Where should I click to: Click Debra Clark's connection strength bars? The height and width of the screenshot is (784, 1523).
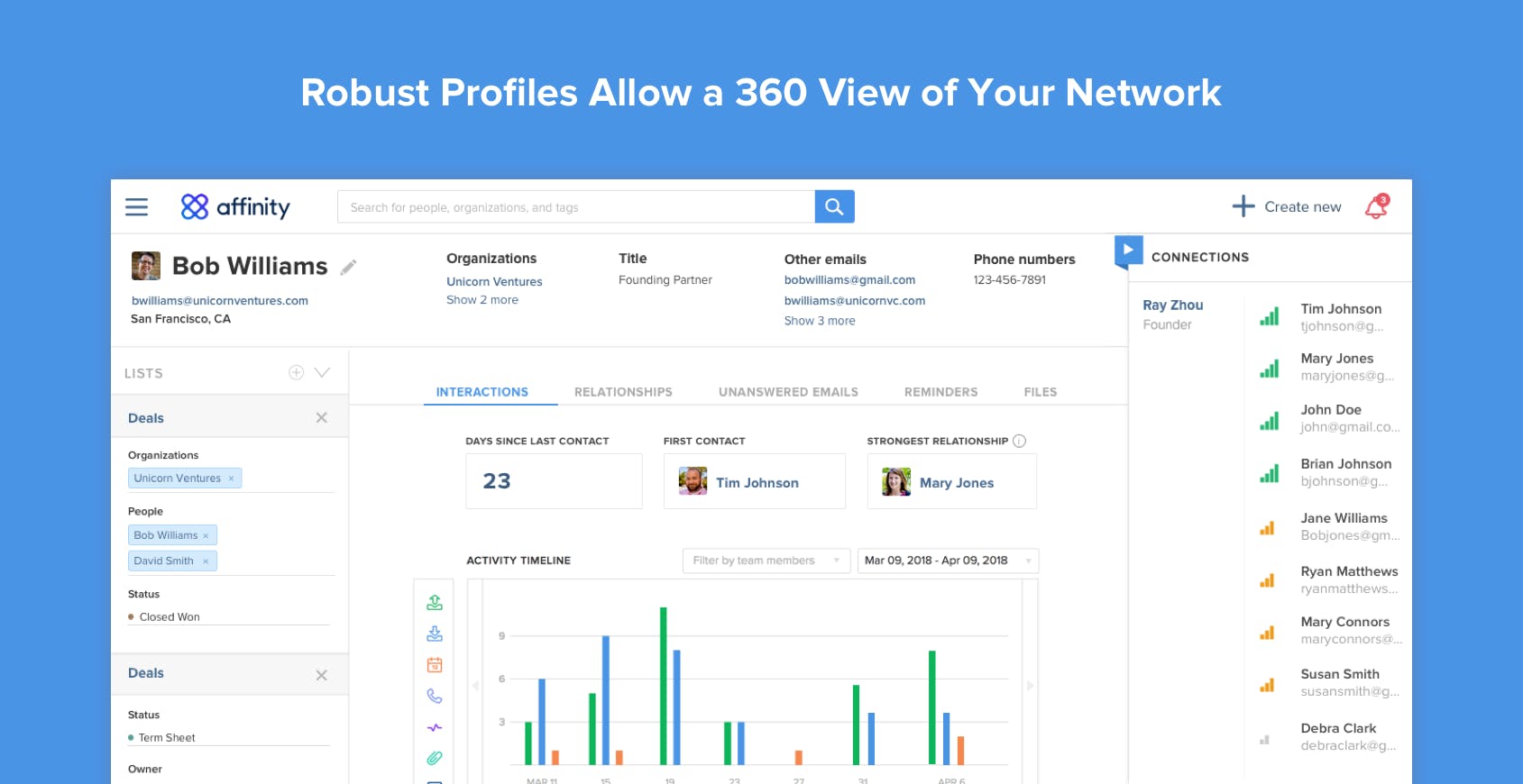click(x=1265, y=740)
